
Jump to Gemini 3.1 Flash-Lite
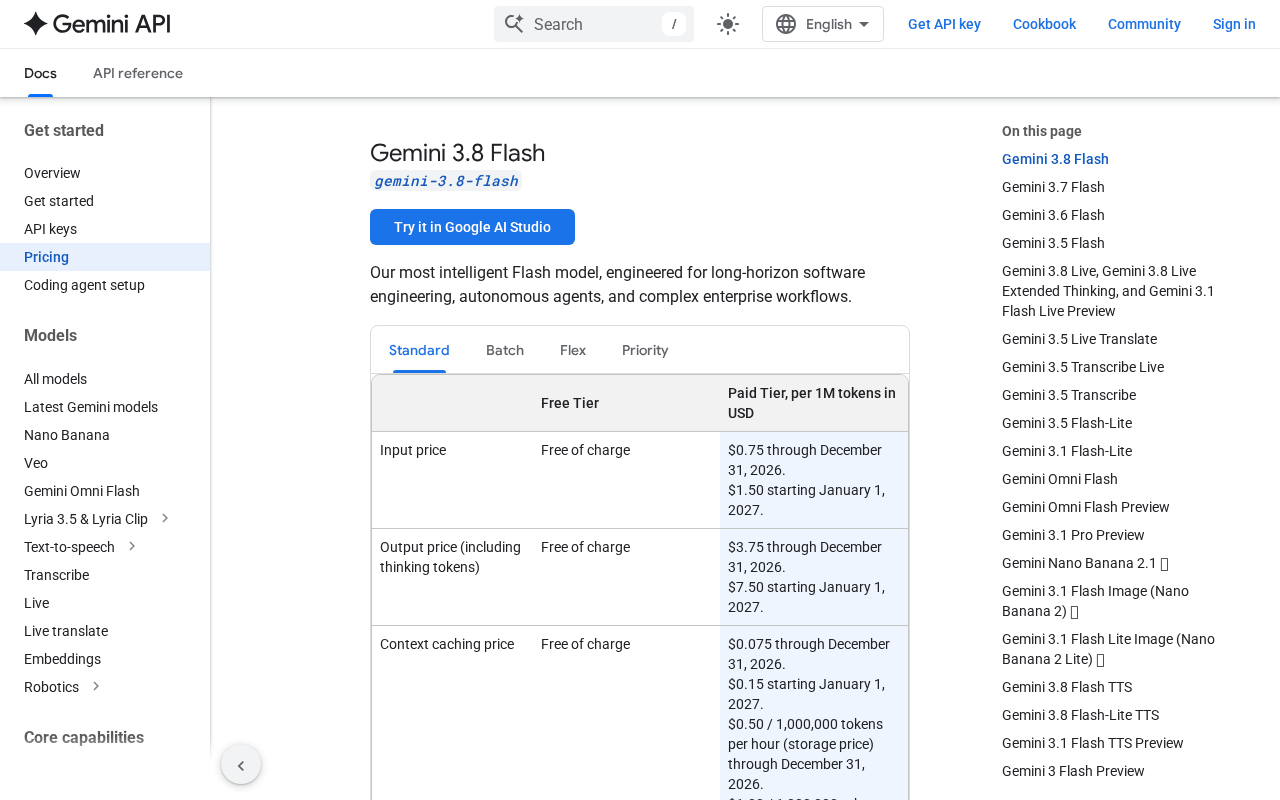click(x=1067, y=451)
